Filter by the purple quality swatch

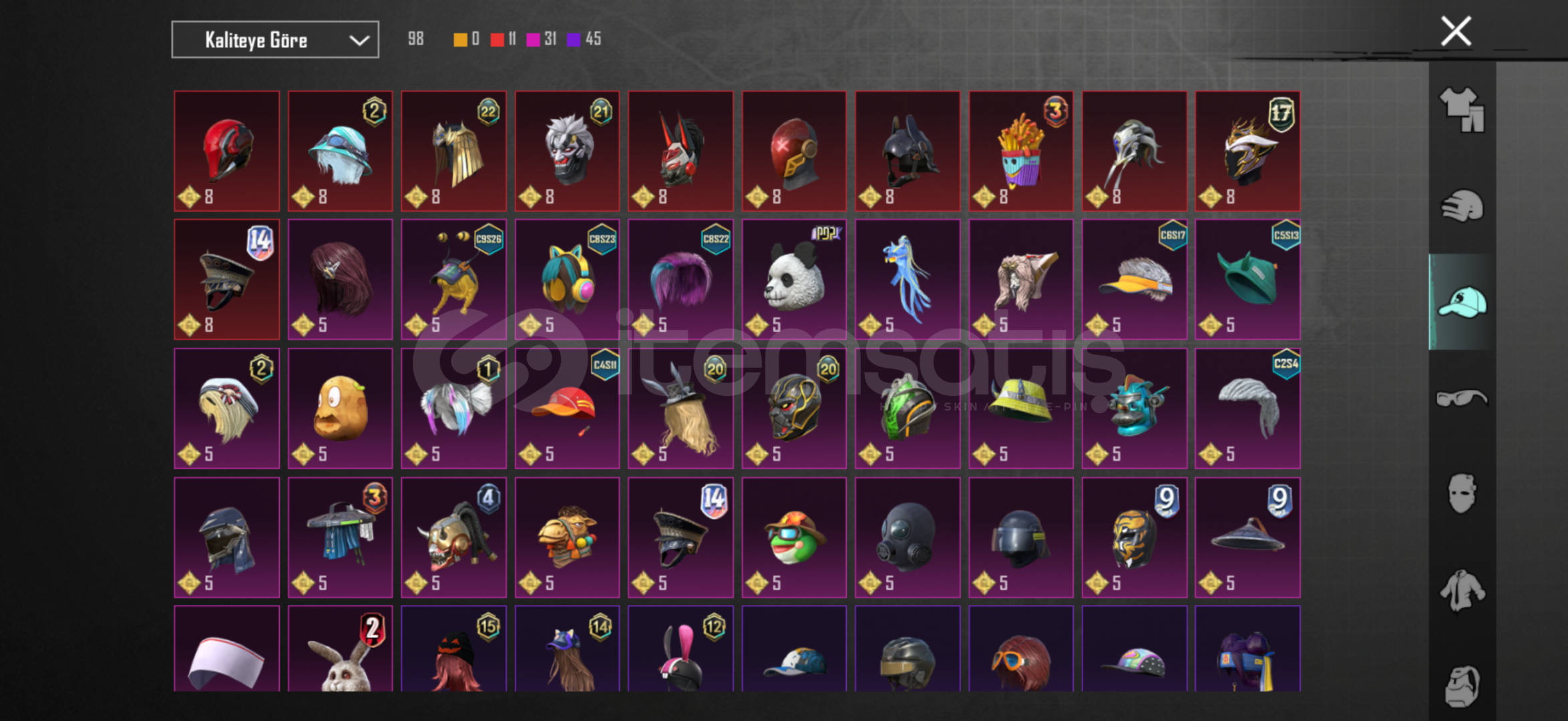point(574,39)
